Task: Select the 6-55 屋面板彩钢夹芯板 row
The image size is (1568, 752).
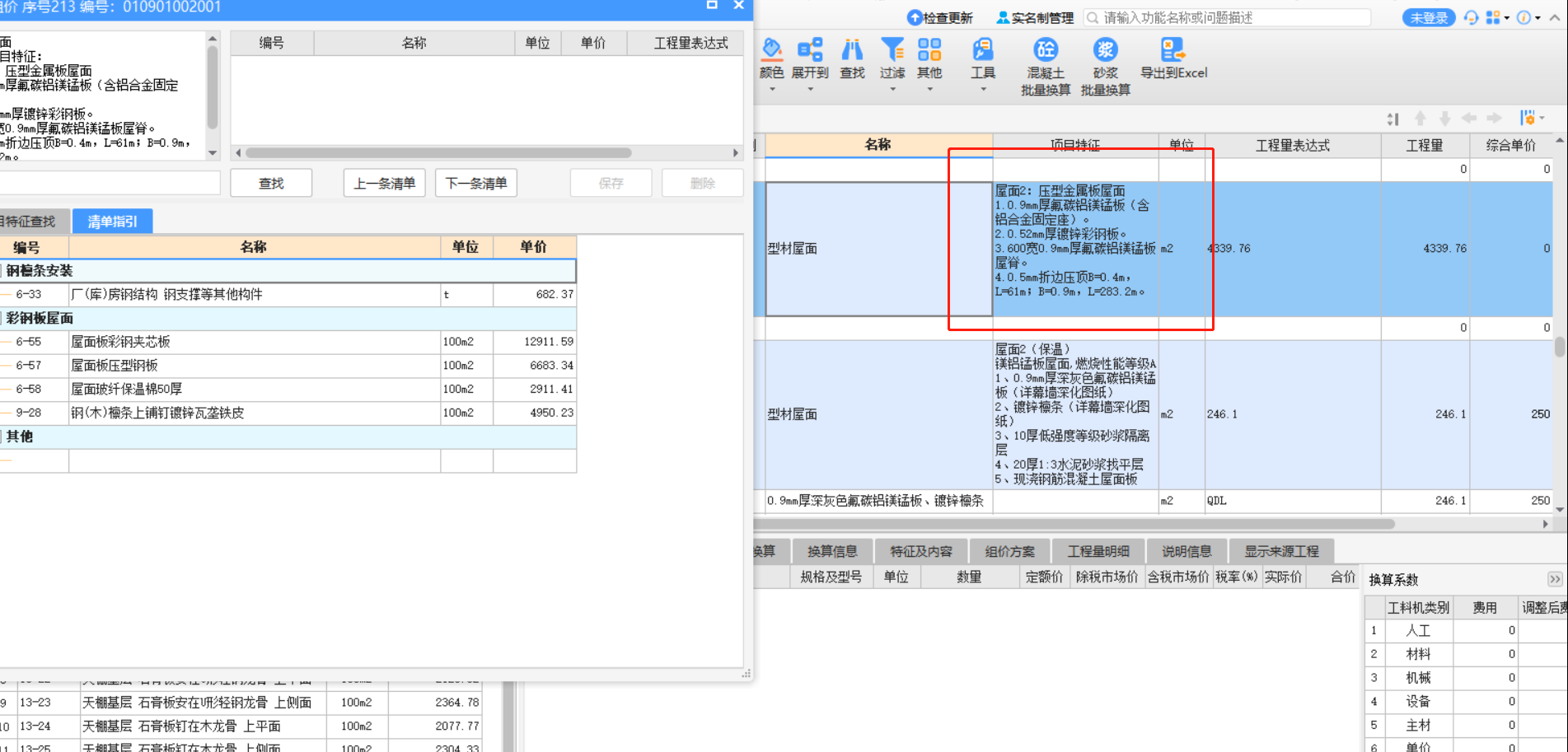Action: (x=288, y=342)
